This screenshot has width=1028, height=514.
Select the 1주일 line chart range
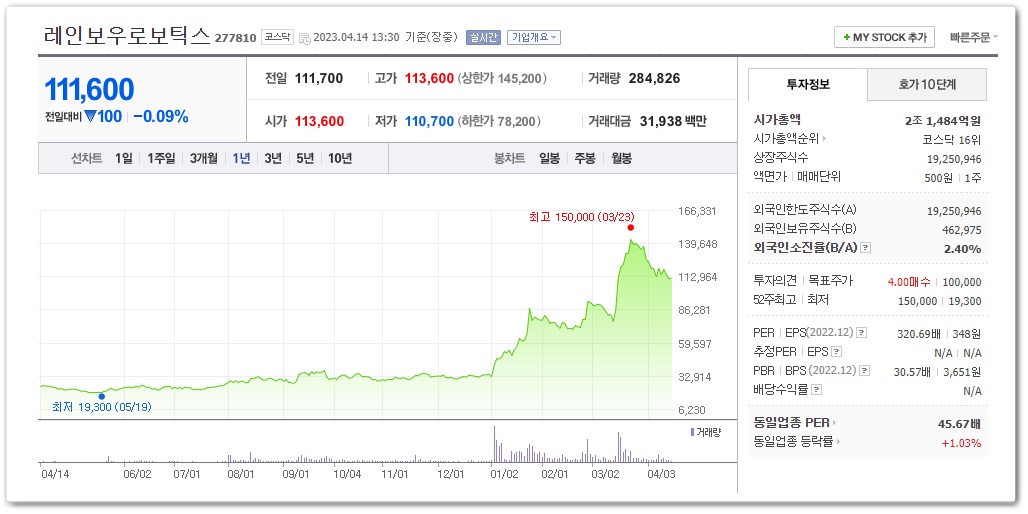[x=161, y=158]
